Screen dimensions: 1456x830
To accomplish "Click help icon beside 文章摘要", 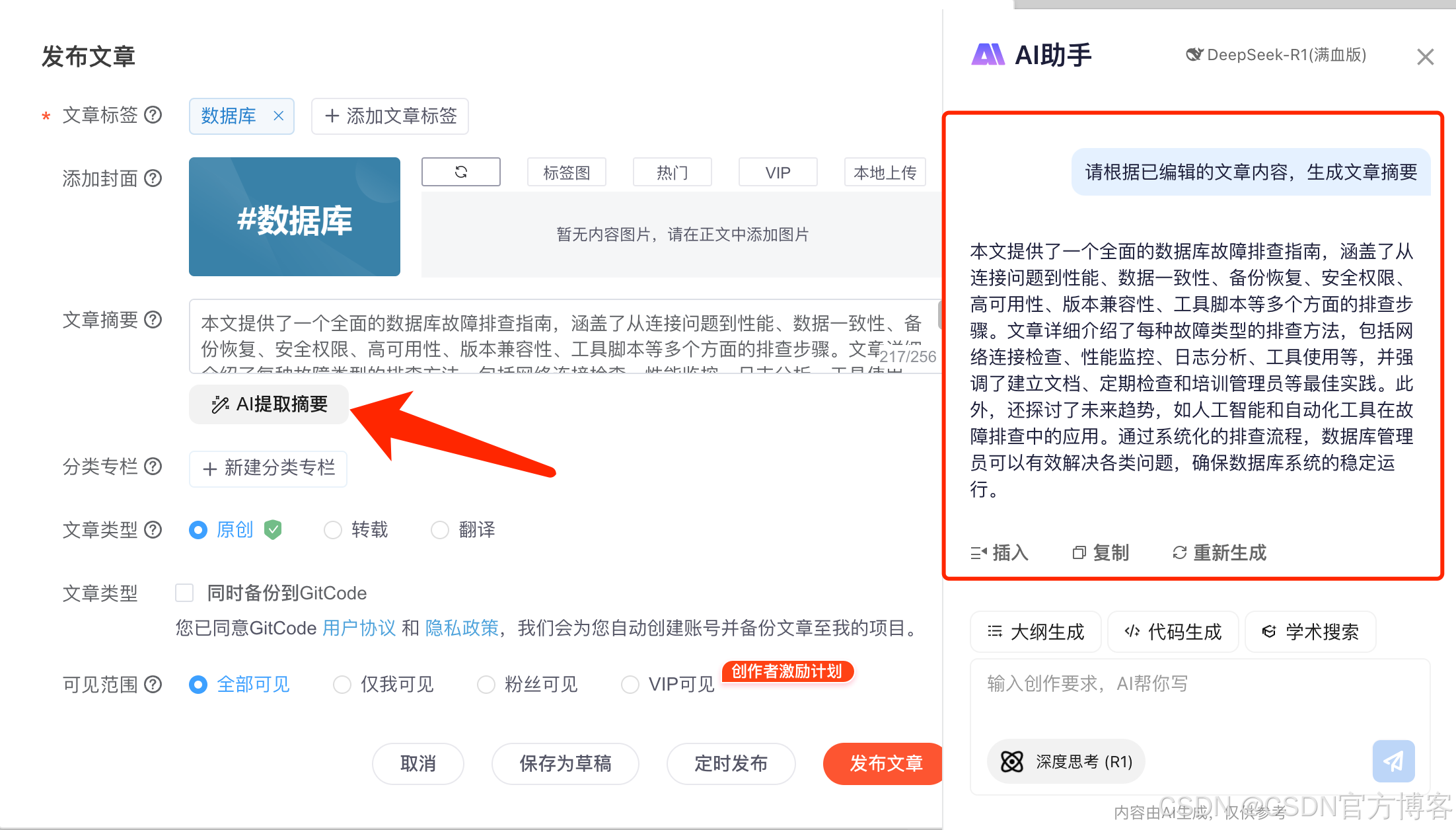I will [x=153, y=320].
